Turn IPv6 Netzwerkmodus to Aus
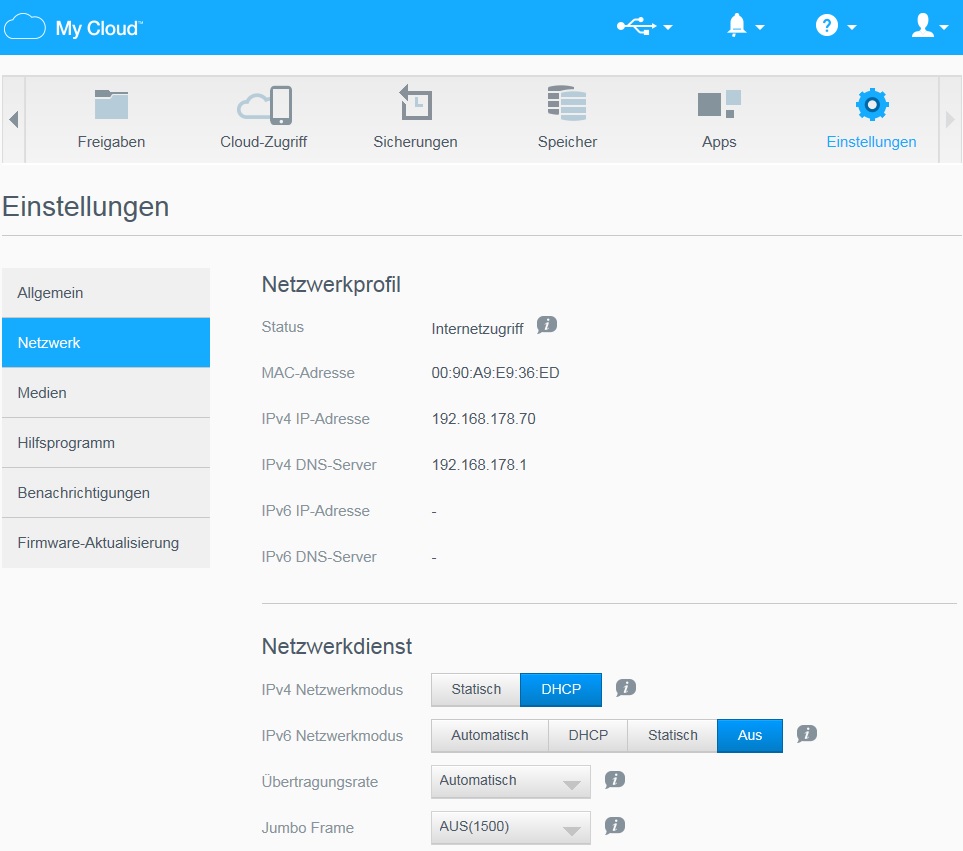This screenshot has width=963, height=851. 750,736
